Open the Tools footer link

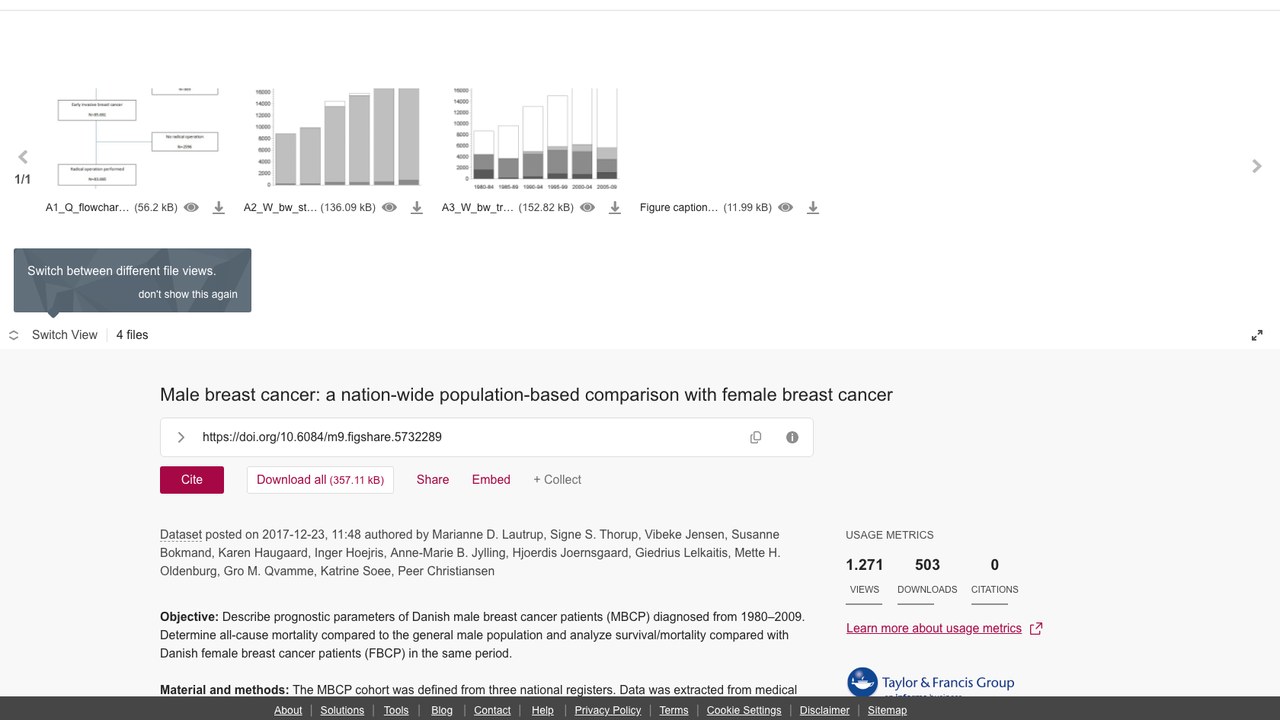tap(396, 710)
